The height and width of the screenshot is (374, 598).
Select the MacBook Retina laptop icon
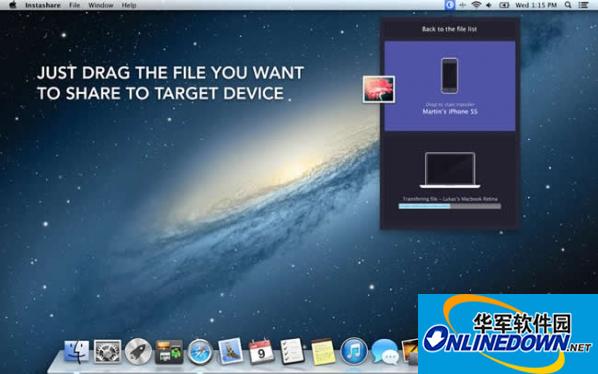[450, 170]
